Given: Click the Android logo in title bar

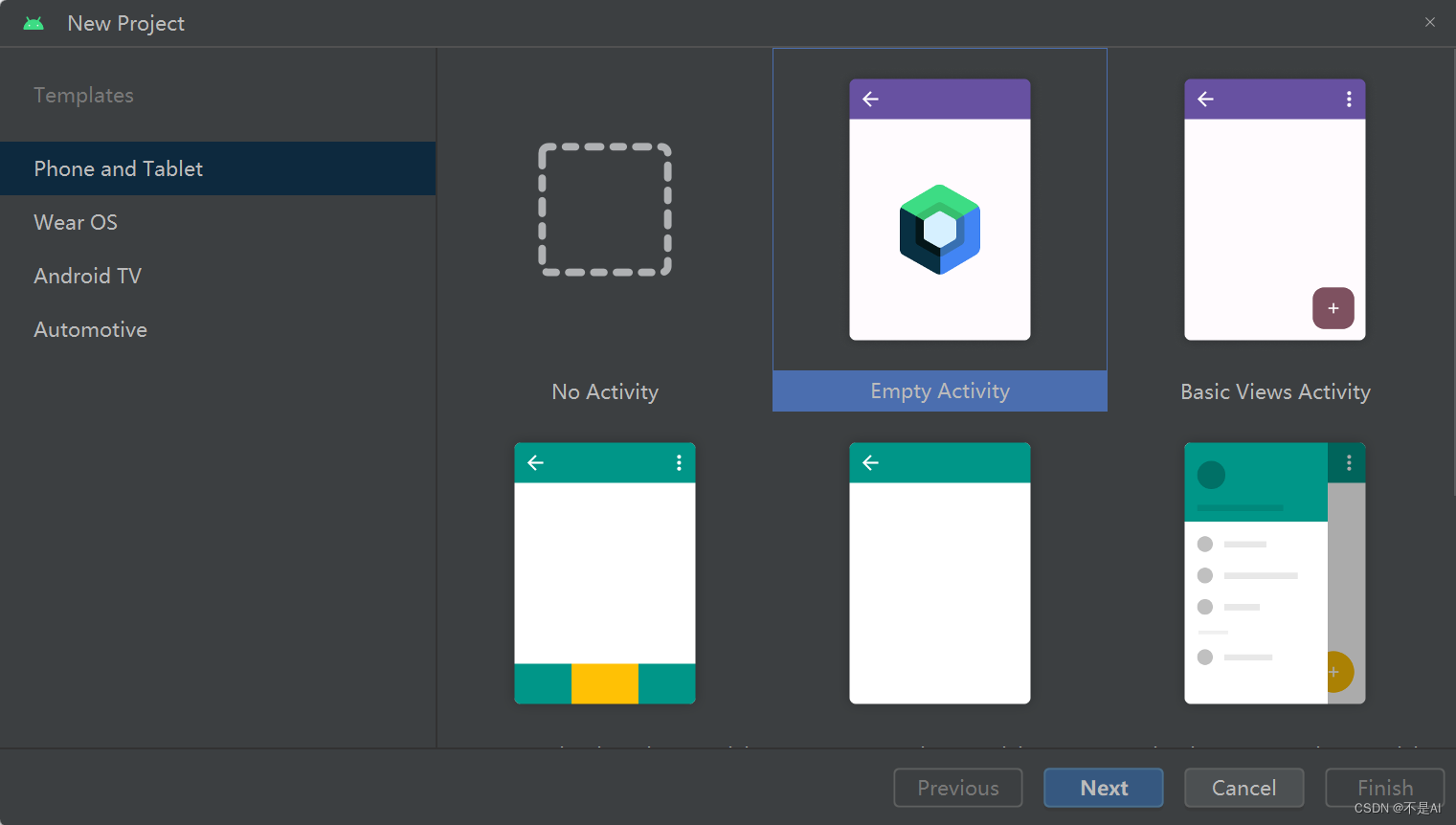Looking at the screenshot, I should (x=34, y=23).
